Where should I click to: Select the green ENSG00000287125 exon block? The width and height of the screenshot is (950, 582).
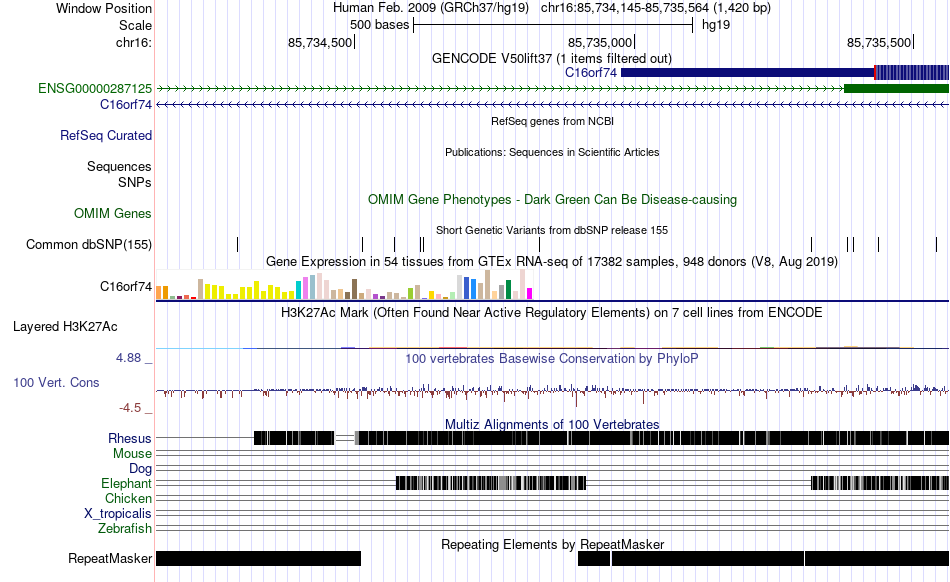pyautogui.click(x=896, y=88)
